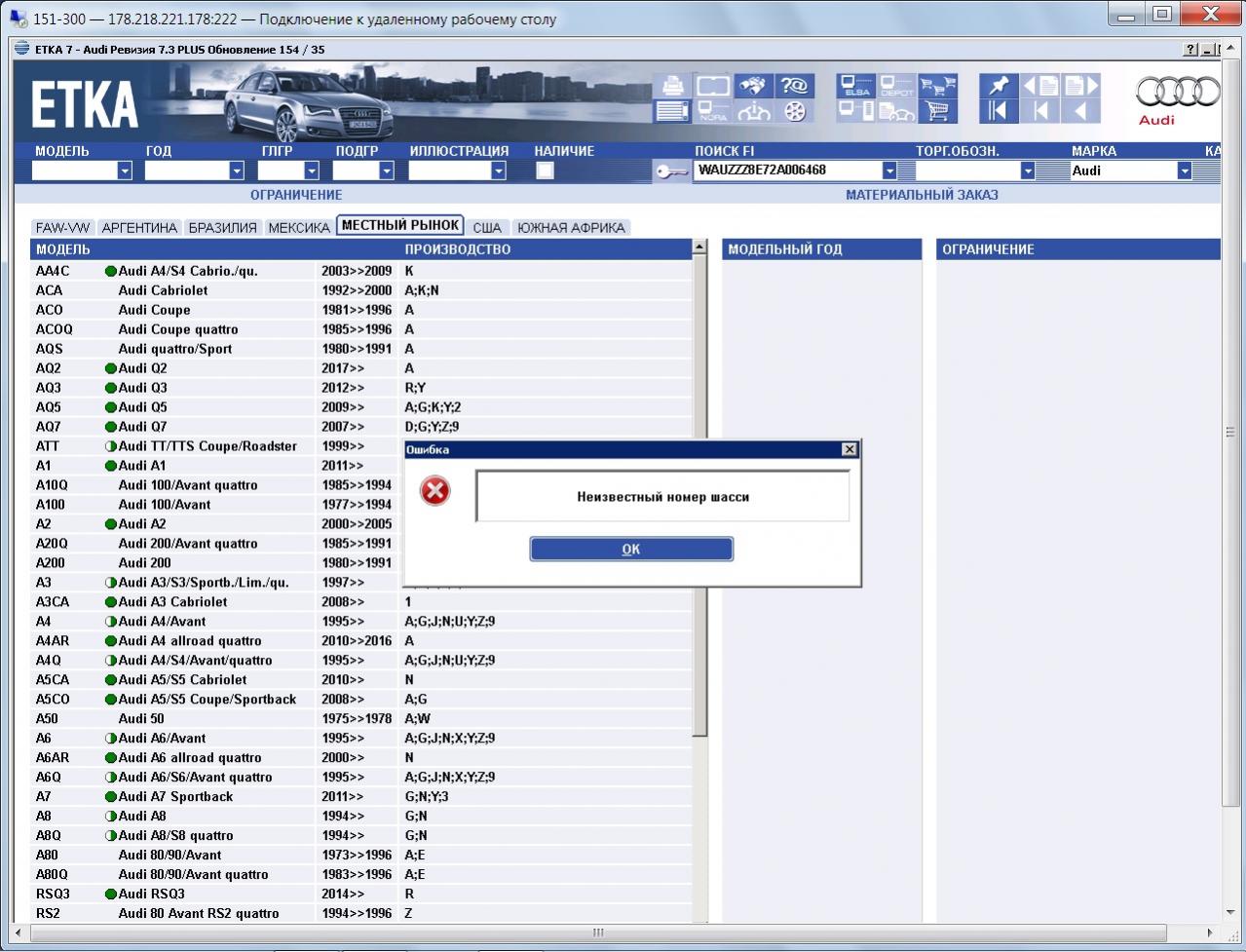This screenshot has height=952, width=1246.
Task: Launch the NORA terminal icon
Action: point(713,111)
